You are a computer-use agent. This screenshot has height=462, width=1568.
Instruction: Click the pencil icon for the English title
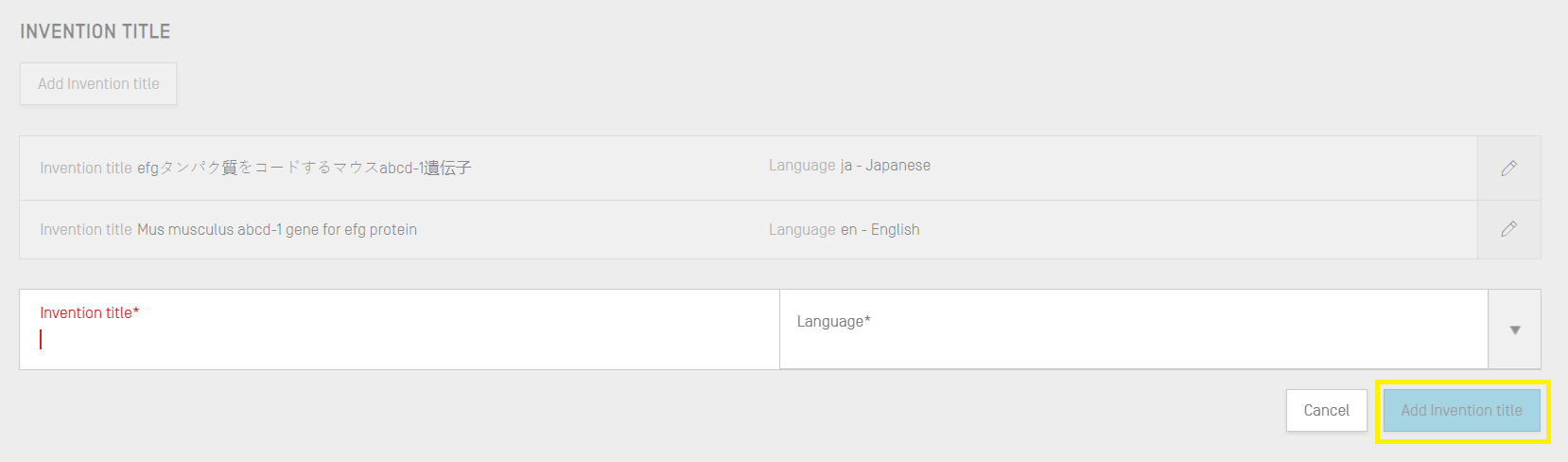pos(1508,229)
